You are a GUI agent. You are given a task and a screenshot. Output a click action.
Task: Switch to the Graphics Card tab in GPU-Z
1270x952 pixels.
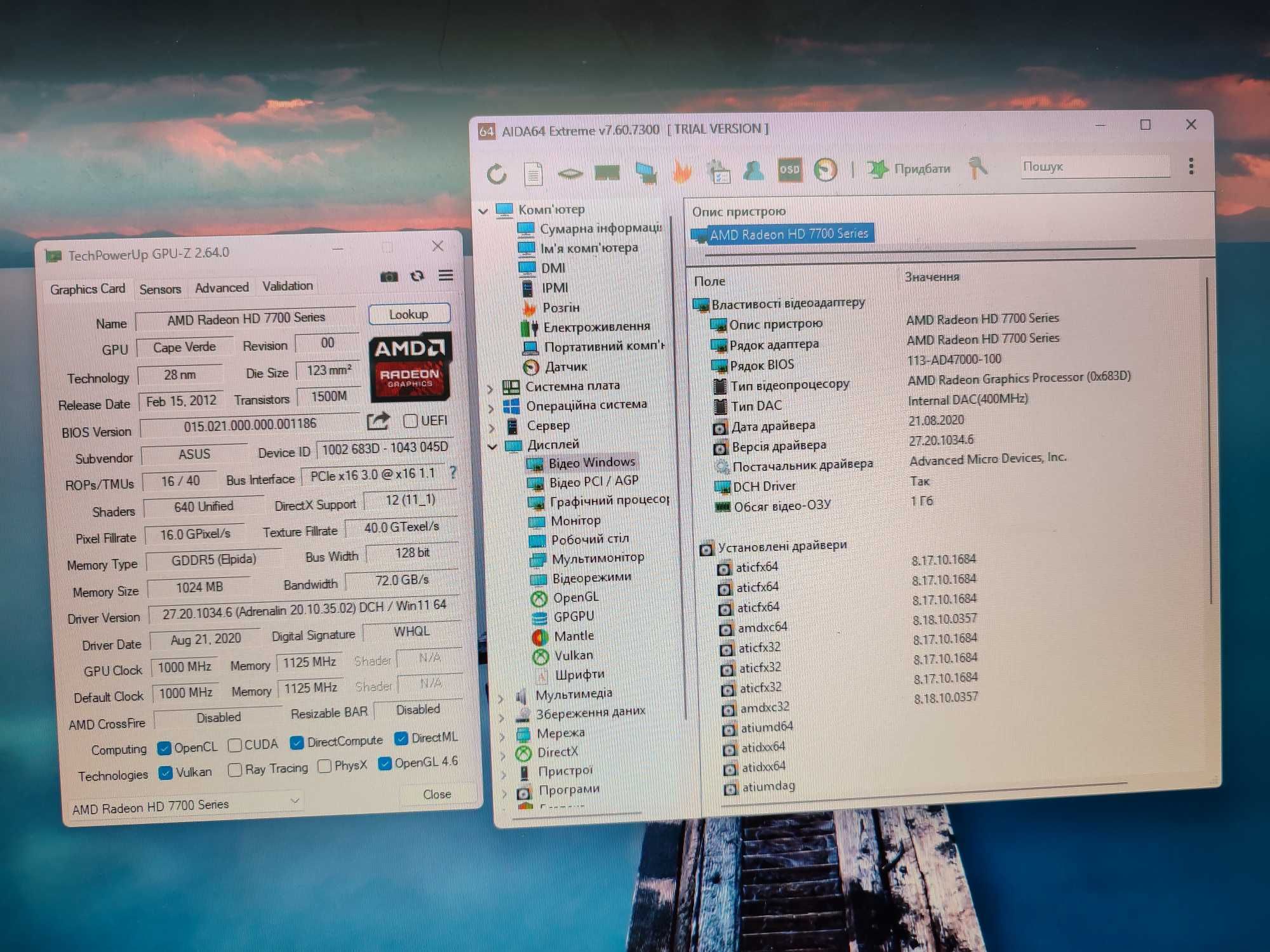87,289
